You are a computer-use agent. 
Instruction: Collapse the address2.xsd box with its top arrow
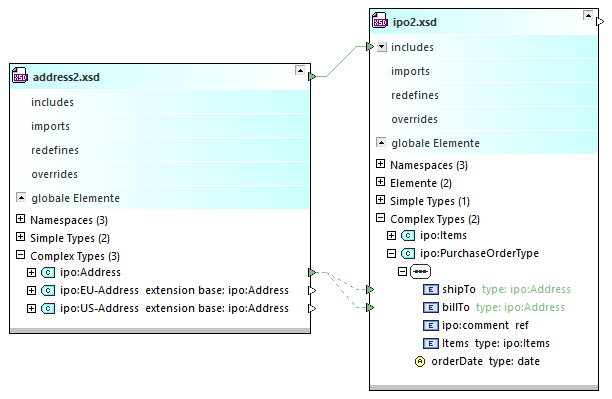tap(300, 70)
